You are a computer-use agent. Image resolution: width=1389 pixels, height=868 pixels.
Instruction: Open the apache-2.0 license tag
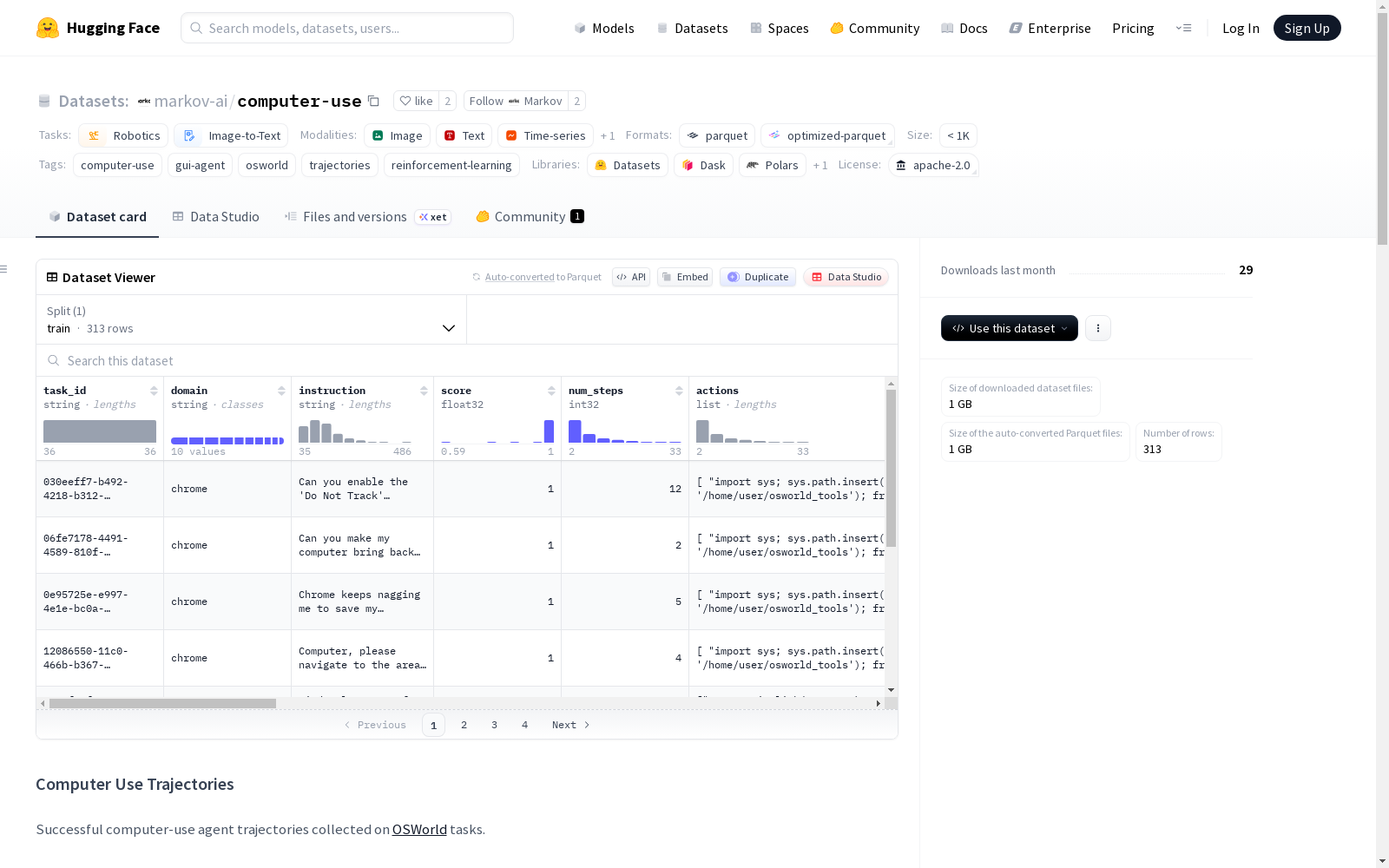coord(933,165)
